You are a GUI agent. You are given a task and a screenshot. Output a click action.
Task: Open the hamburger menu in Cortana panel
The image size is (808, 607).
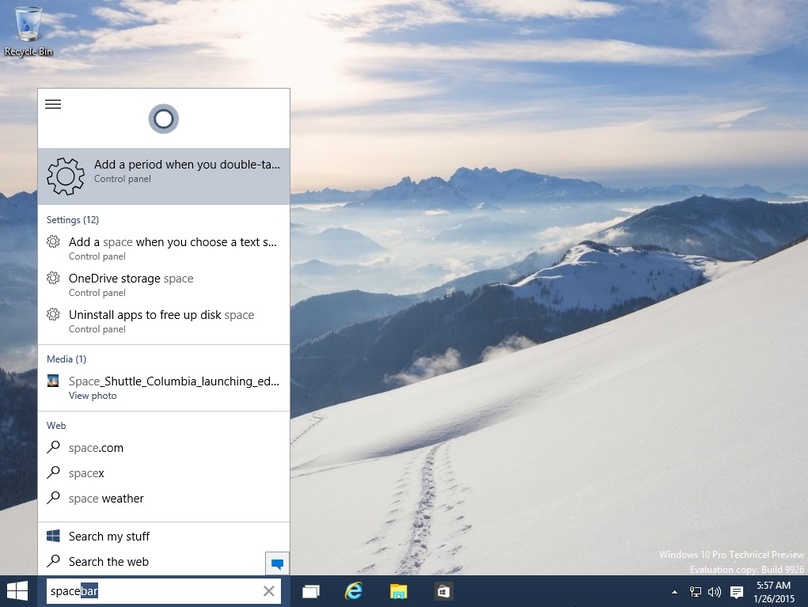pos(53,105)
